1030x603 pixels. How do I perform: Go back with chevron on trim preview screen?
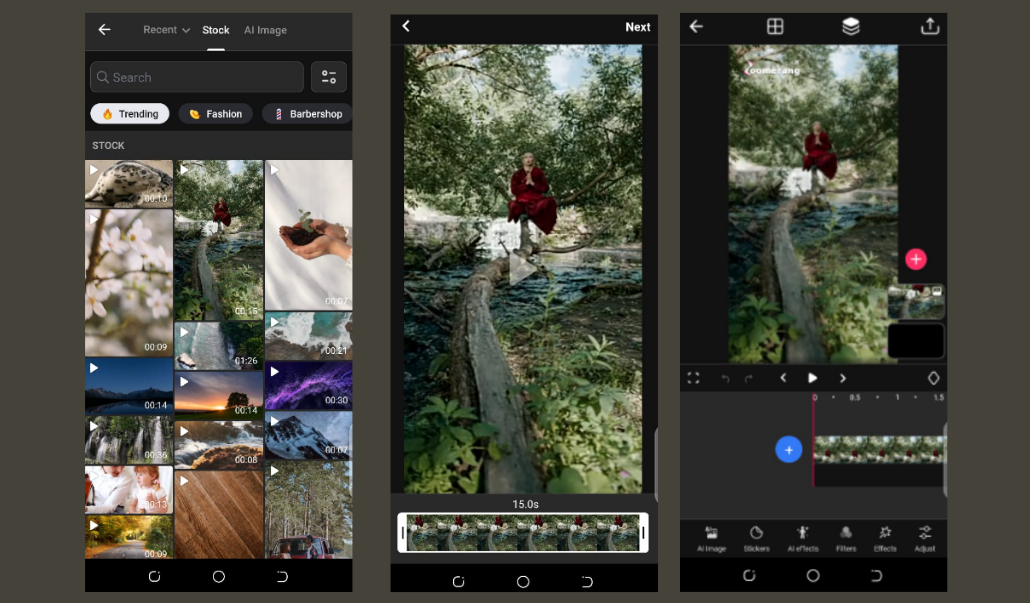(x=406, y=26)
